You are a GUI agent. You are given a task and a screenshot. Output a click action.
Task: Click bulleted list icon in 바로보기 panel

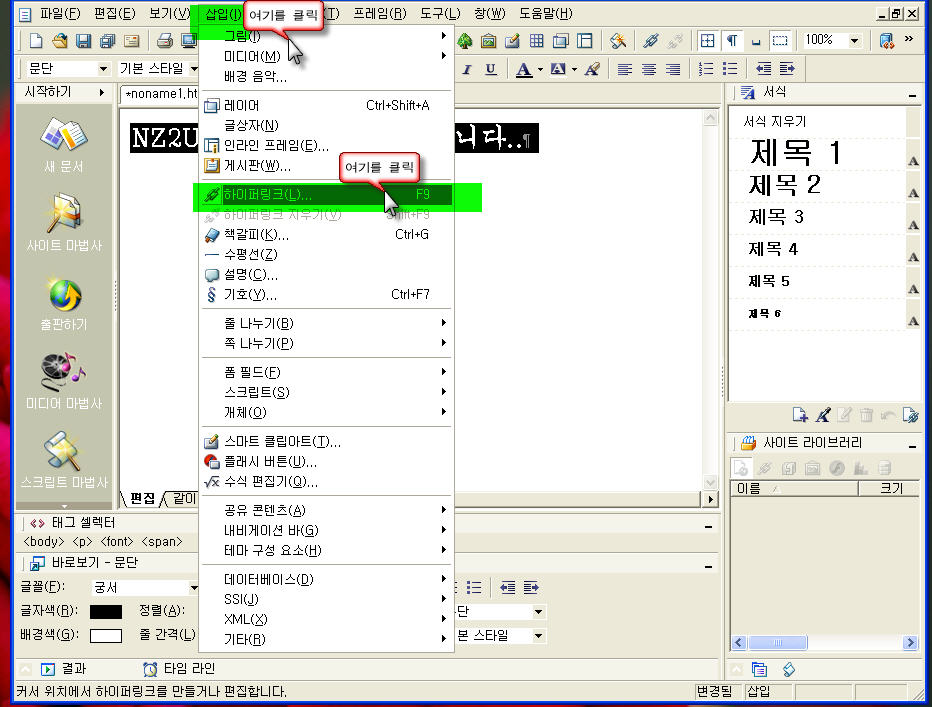tap(474, 587)
